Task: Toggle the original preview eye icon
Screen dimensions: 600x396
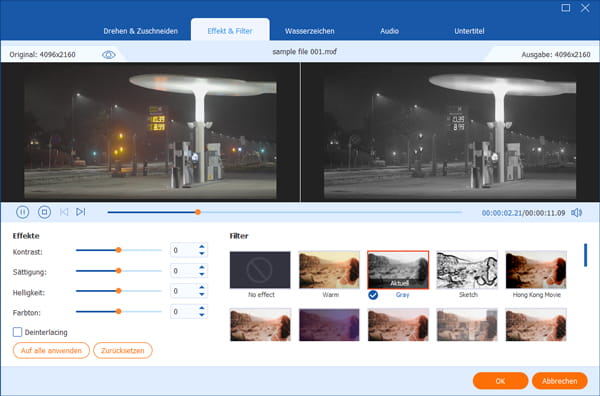Action: [109, 55]
